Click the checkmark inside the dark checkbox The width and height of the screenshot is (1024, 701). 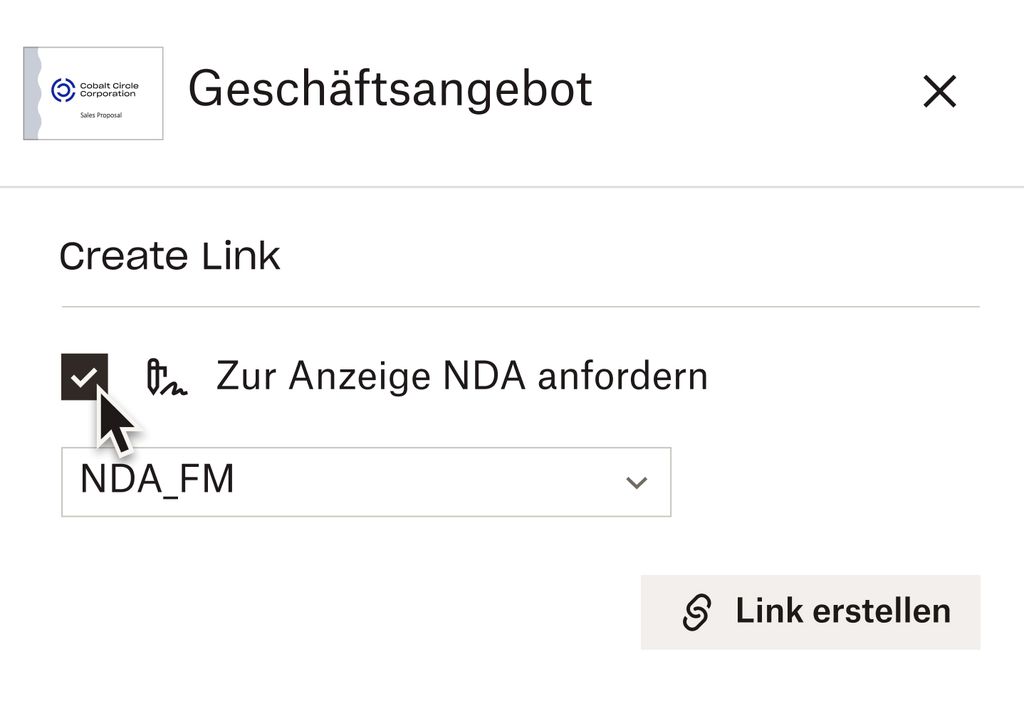(85, 377)
